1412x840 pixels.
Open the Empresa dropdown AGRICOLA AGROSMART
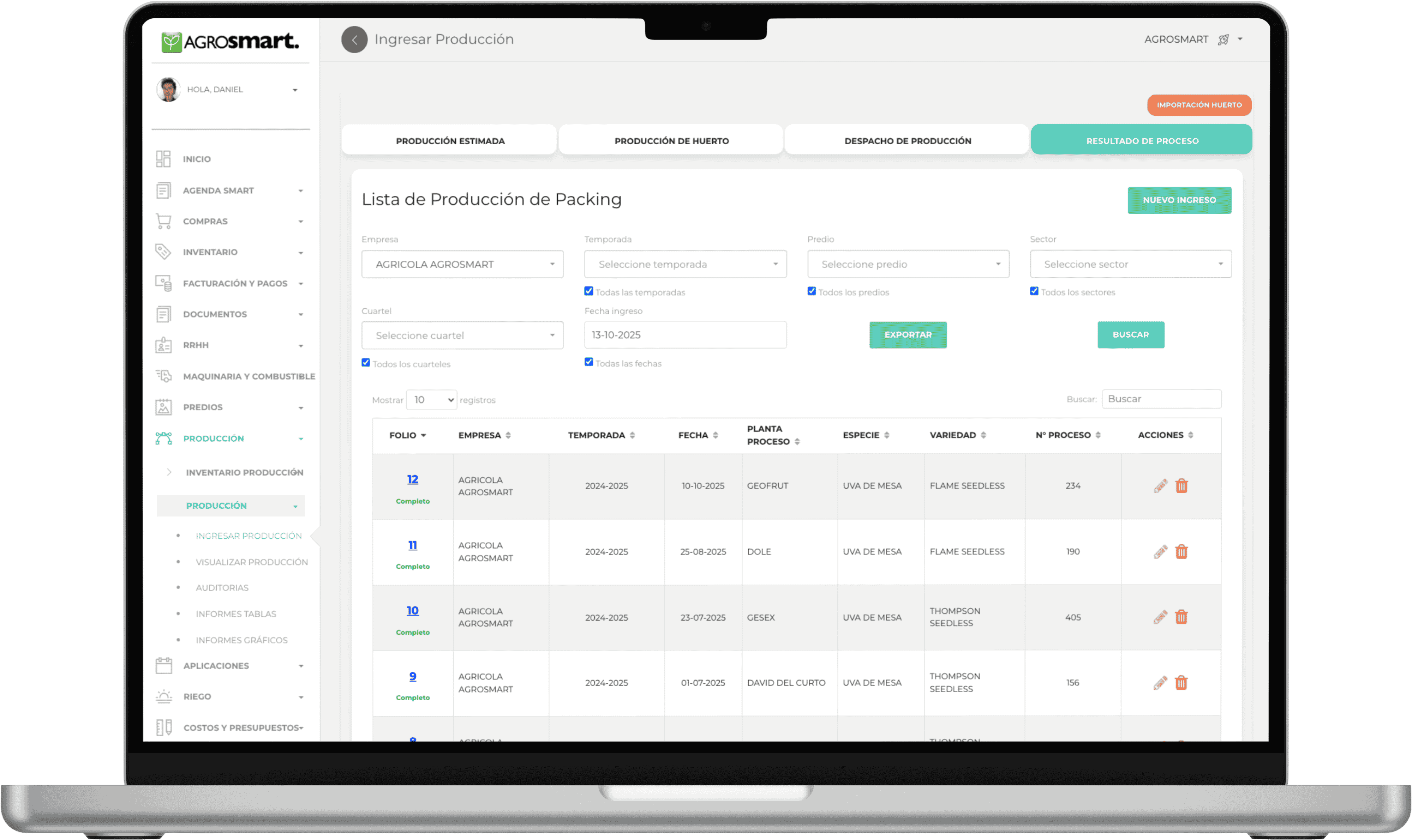pos(462,264)
